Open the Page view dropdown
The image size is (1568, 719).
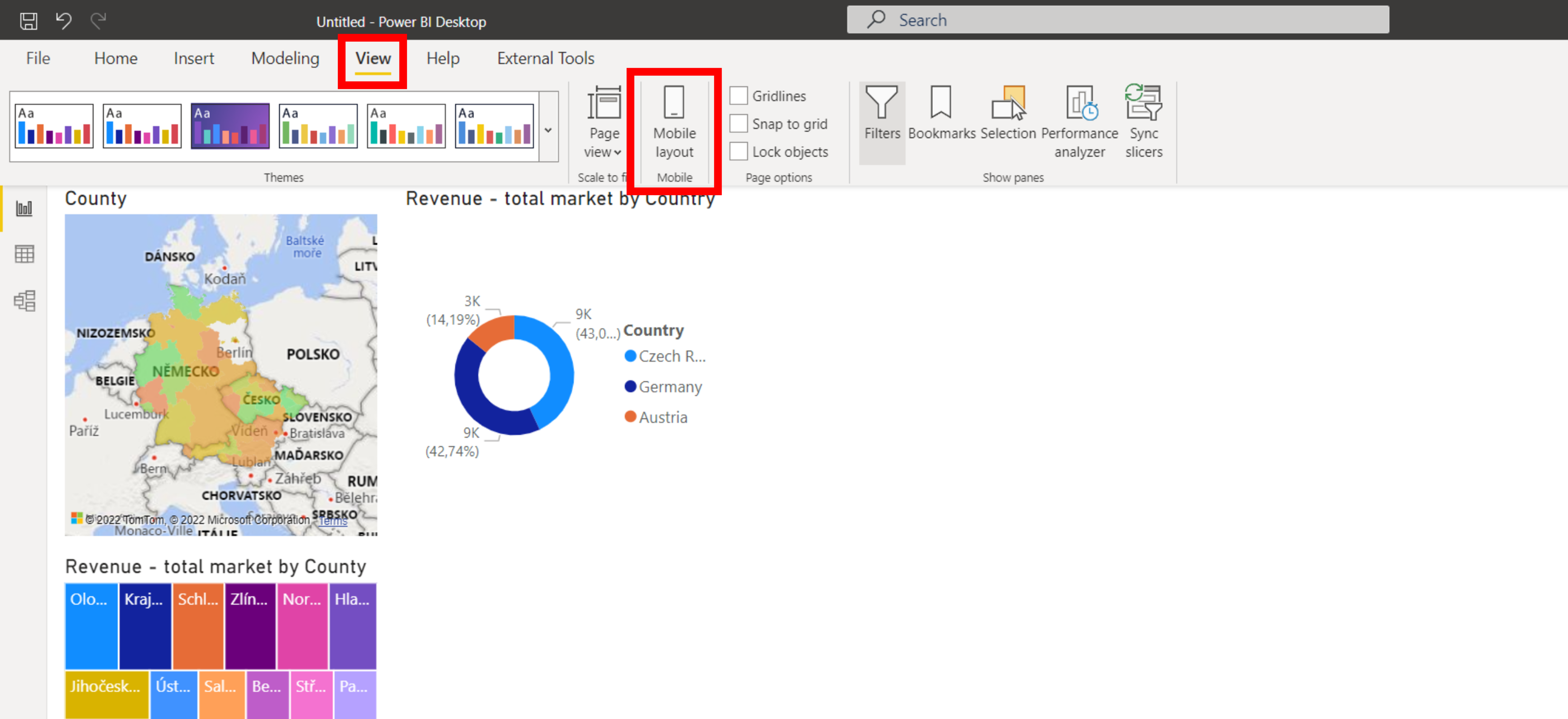pyautogui.click(x=603, y=122)
